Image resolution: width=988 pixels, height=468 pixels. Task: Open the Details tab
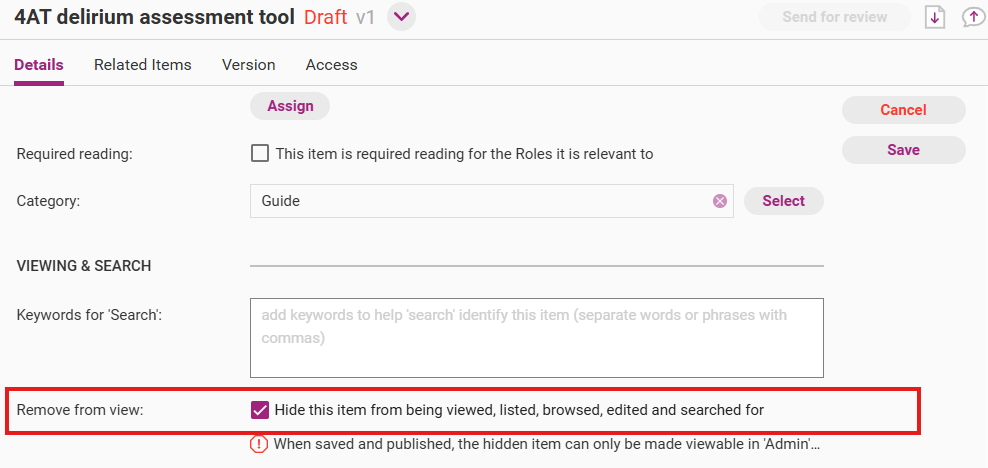coord(39,65)
